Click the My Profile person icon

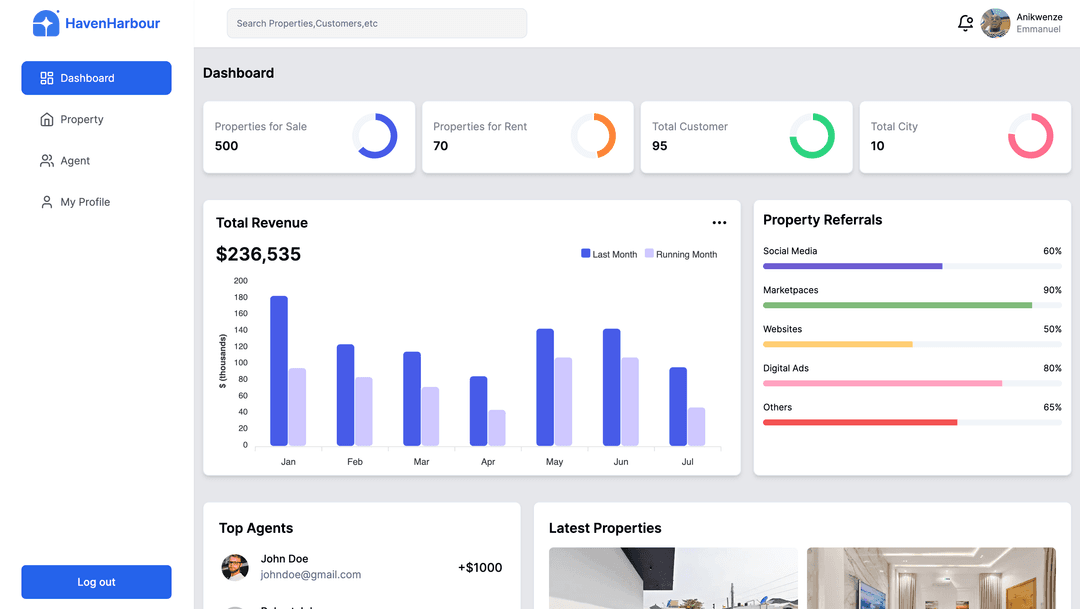47,202
